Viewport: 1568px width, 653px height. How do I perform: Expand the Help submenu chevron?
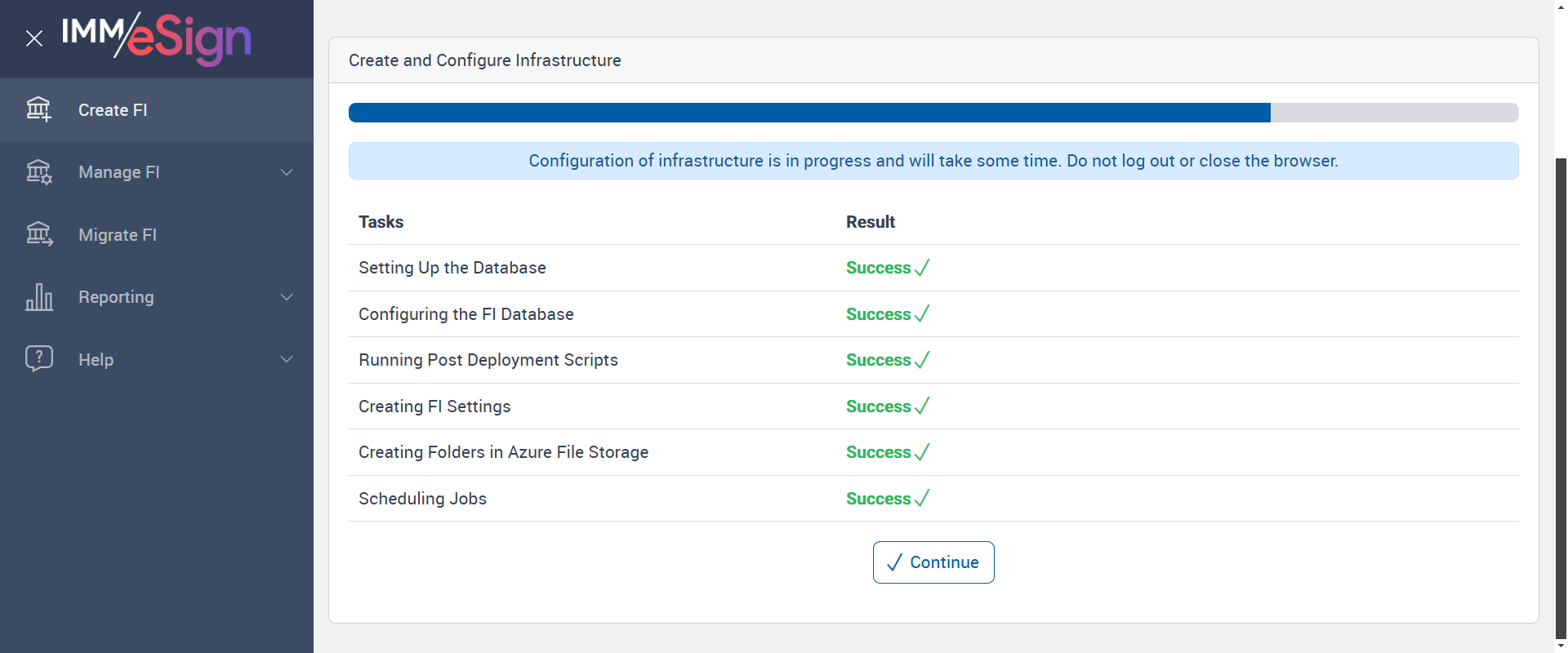pos(287,359)
